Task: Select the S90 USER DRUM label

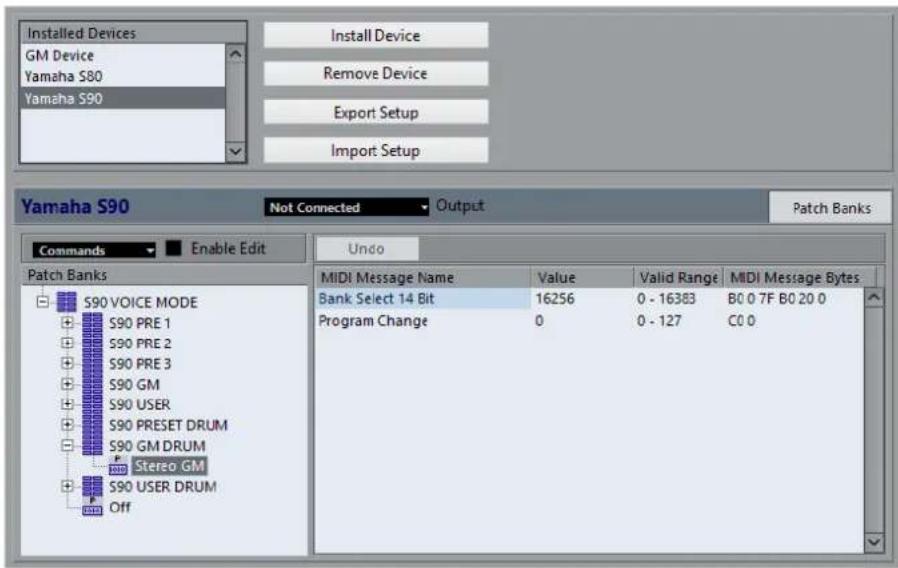Action: click(163, 486)
